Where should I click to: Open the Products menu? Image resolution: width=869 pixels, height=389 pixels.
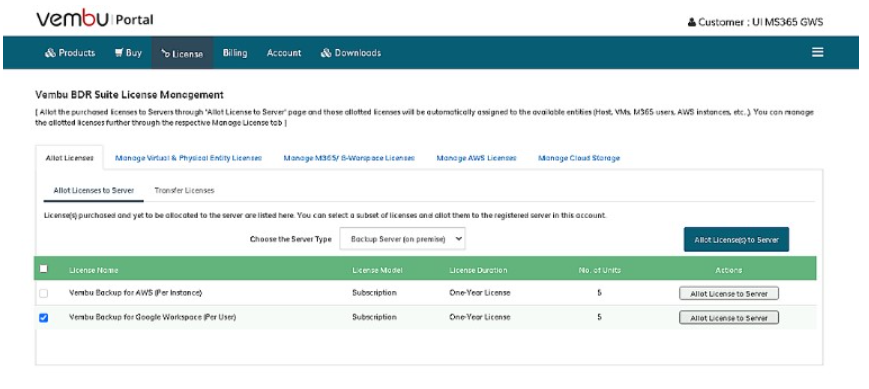[x=70, y=53]
